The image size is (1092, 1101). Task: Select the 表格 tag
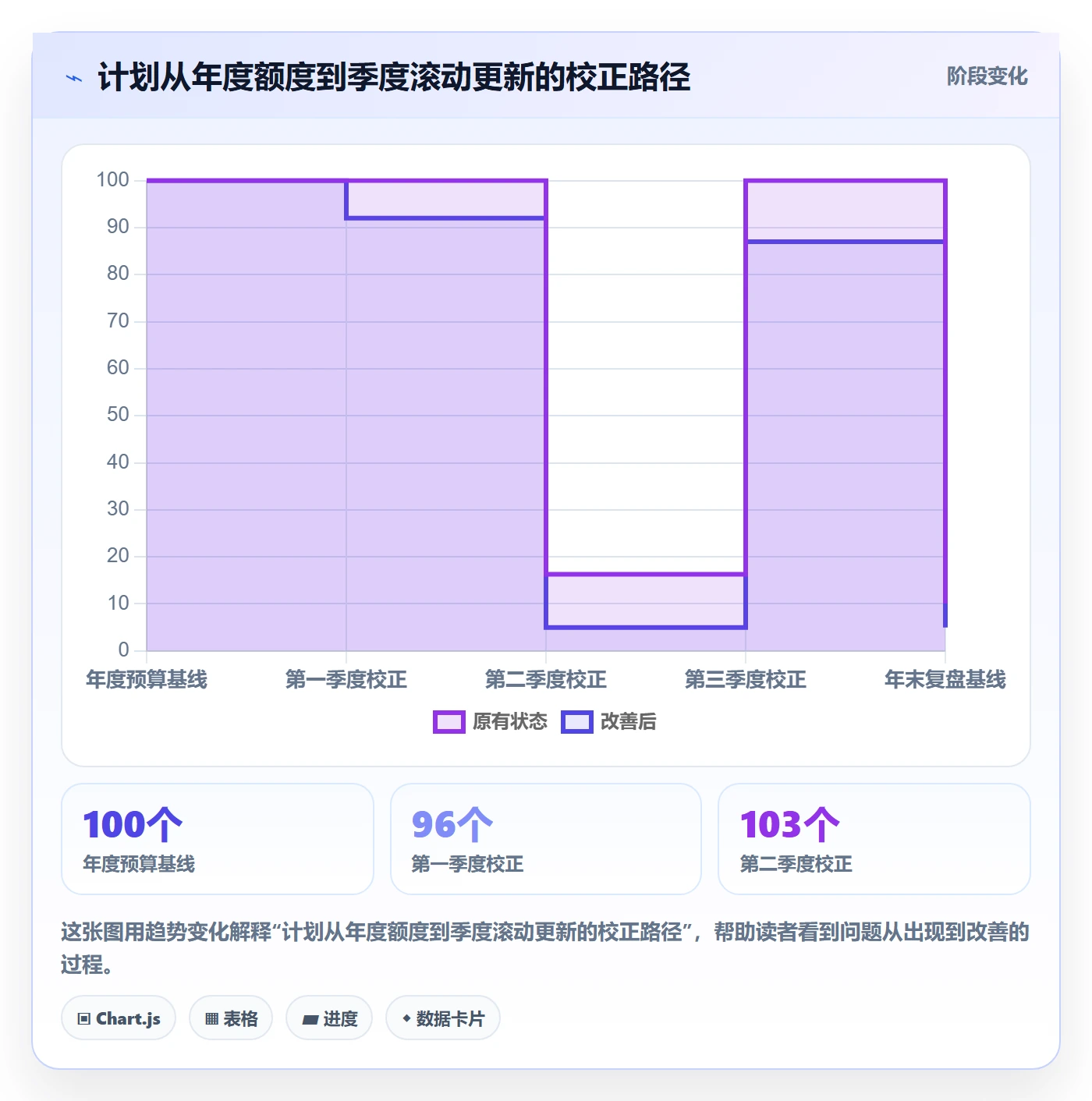pos(231,1018)
